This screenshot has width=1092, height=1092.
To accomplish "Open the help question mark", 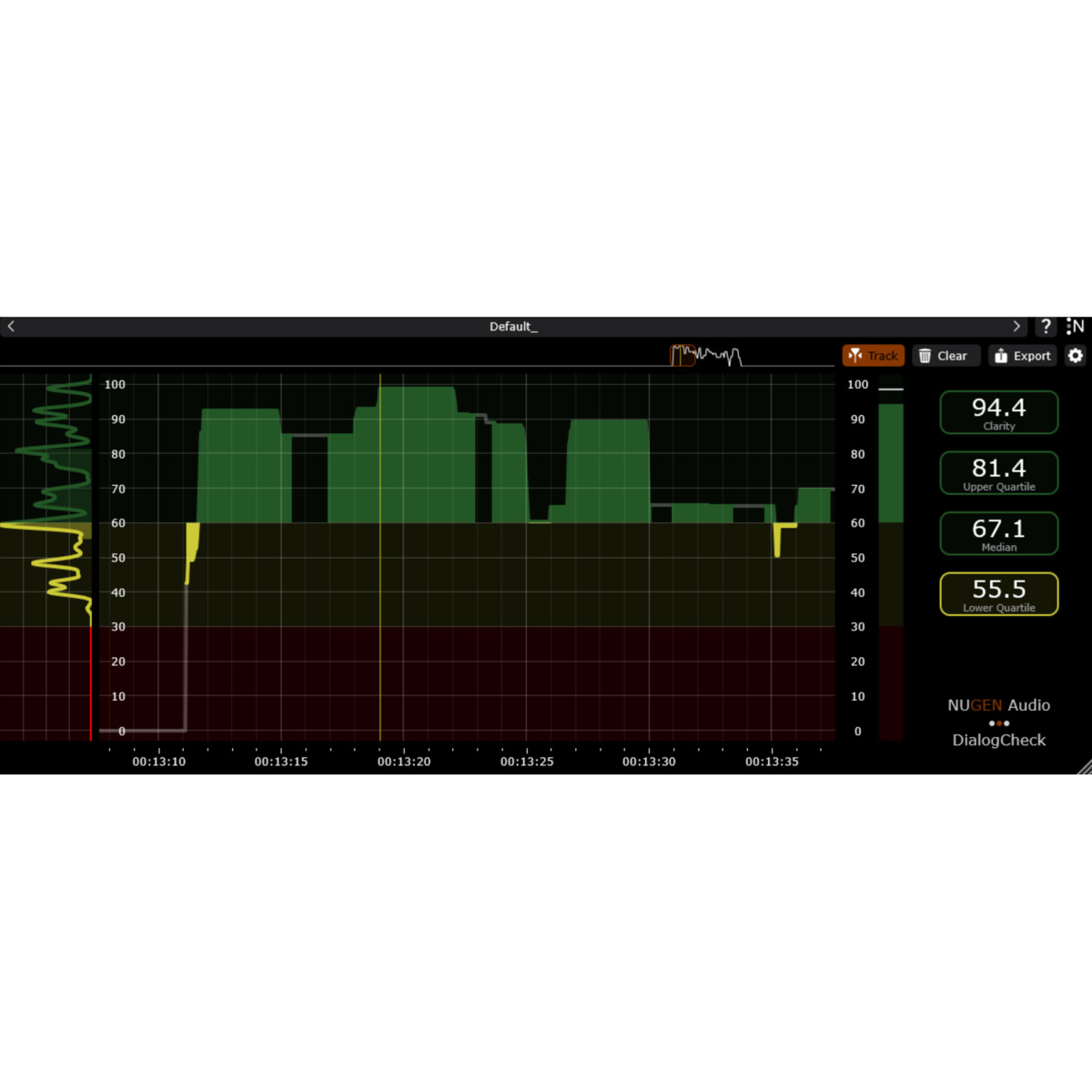I will (1046, 326).
